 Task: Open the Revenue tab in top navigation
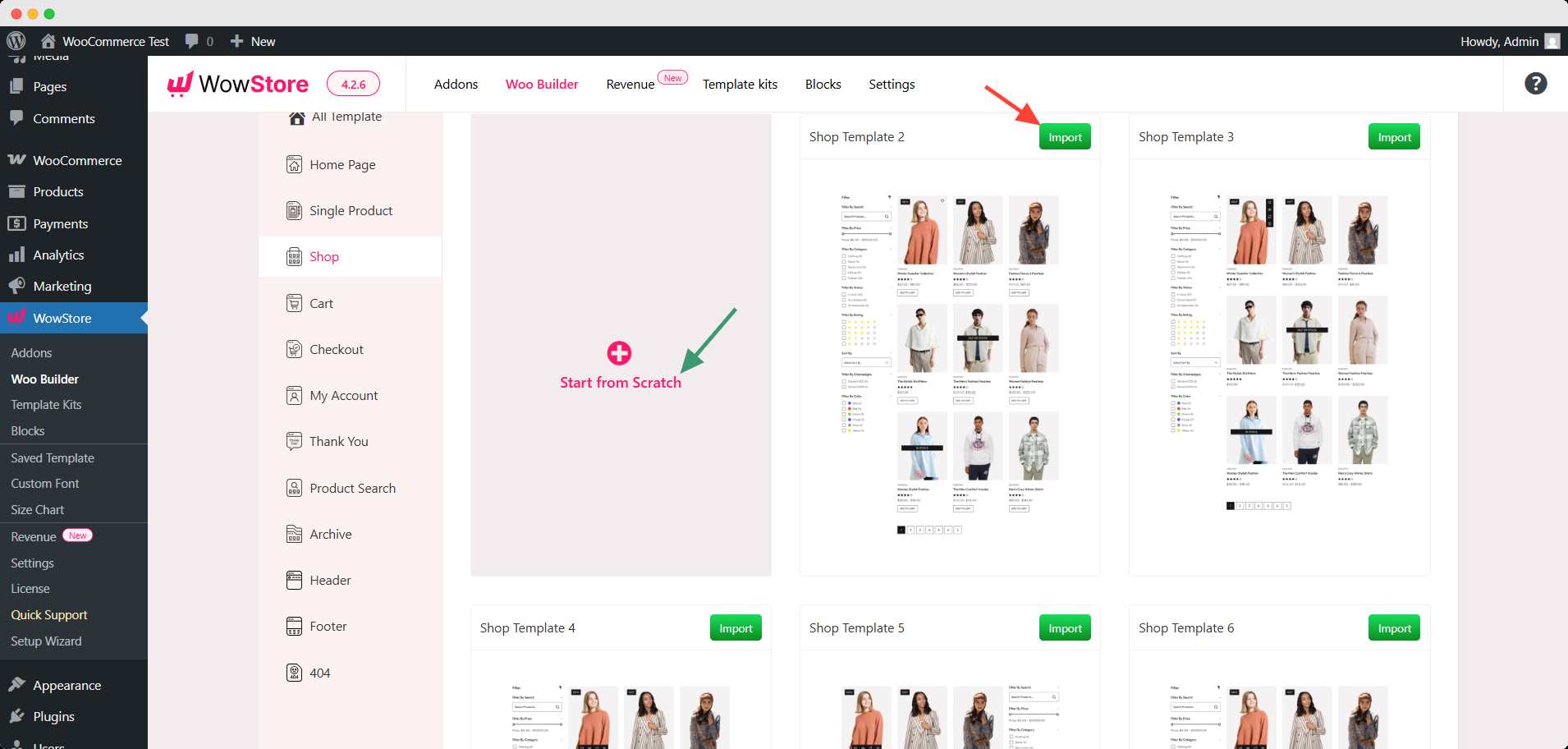click(x=630, y=84)
